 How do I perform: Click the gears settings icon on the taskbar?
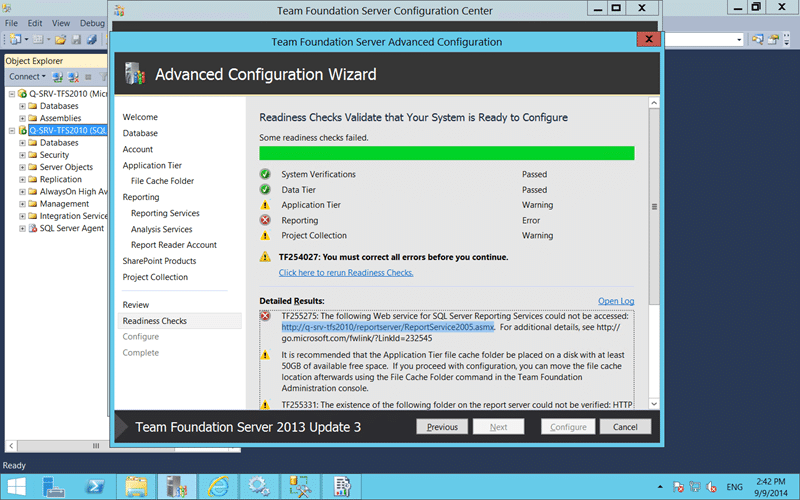point(259,487)
